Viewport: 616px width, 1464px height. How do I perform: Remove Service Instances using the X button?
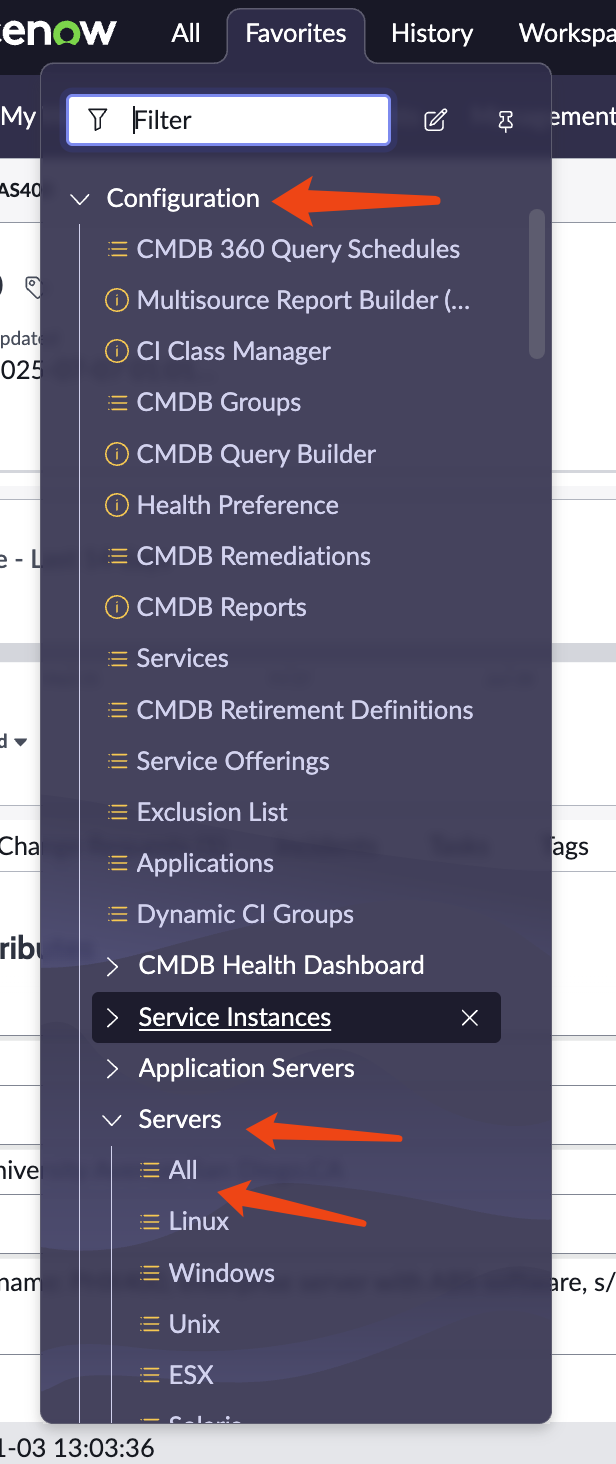tap(470, 1018)
